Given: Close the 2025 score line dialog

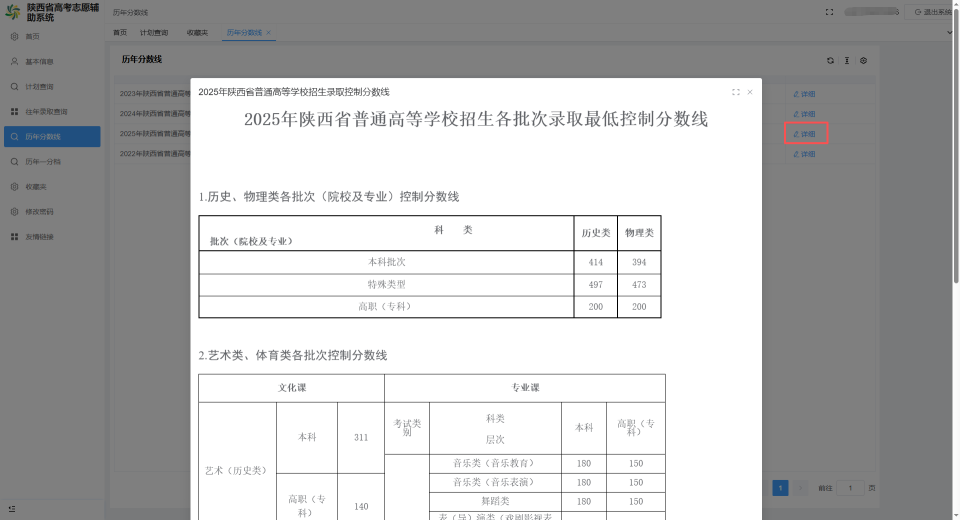Looking at the screenshot, I should pos(750,92).
